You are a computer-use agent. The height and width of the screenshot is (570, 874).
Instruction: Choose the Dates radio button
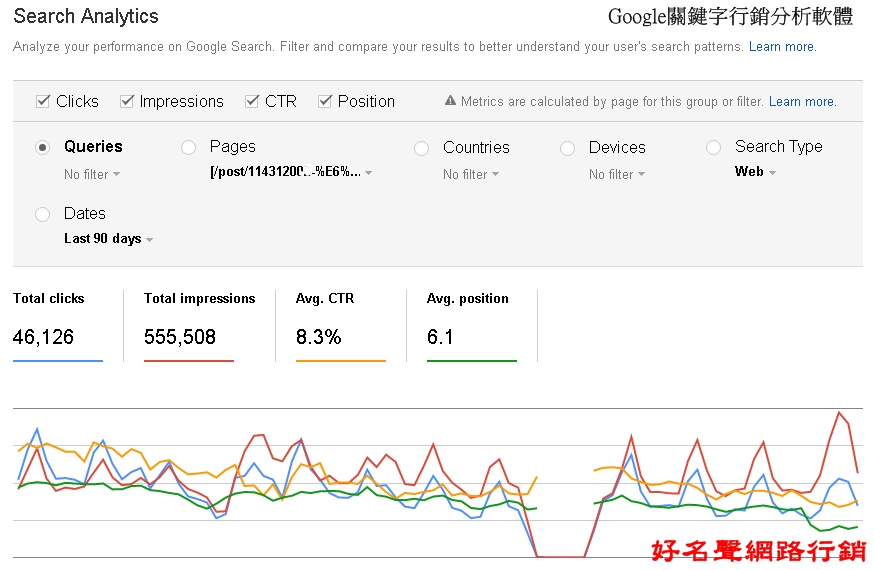point(42,215)
